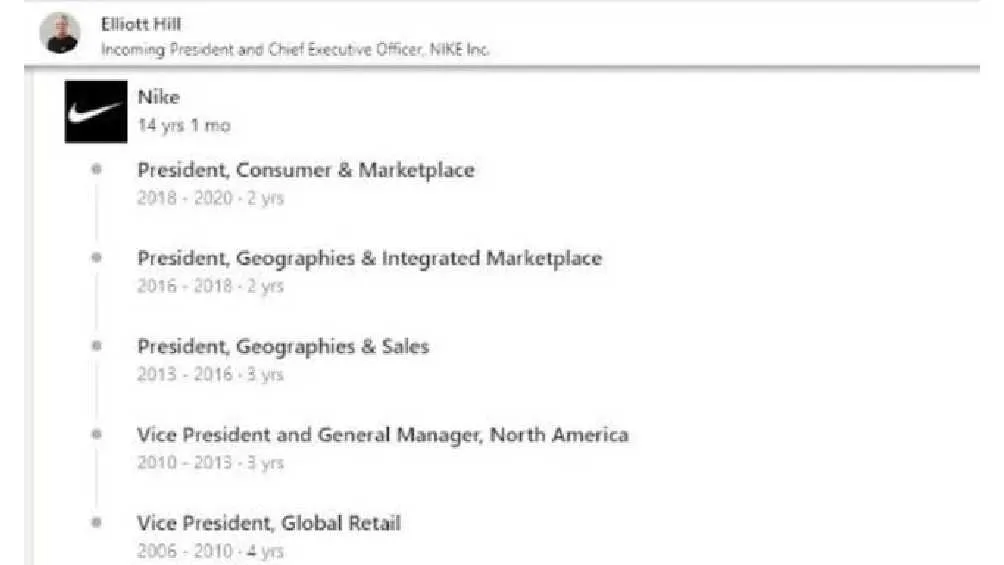Click the 2016 - 2018 date range
Viewport: 1004px width, 565px height.
[x=210, y=286]
